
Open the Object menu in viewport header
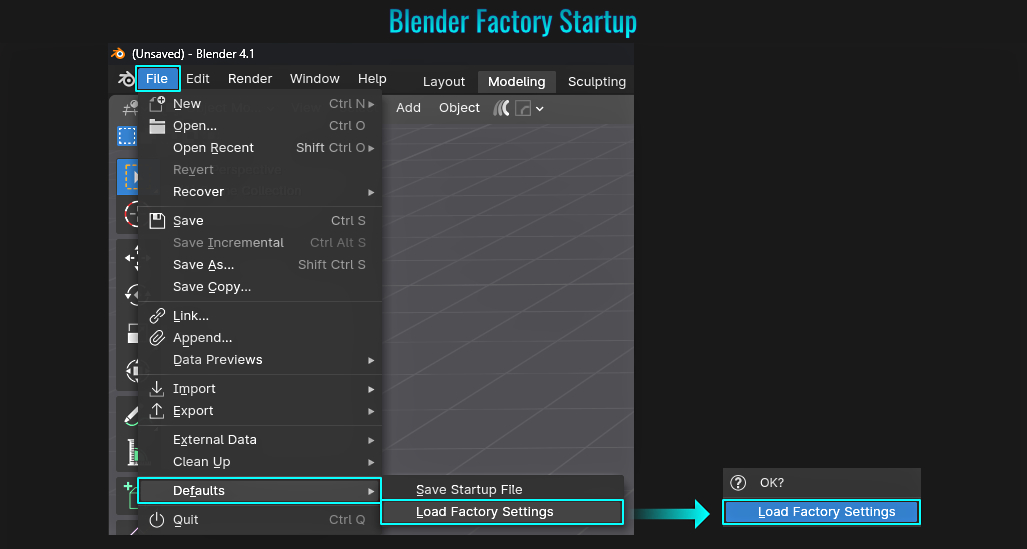pos(459,108)
